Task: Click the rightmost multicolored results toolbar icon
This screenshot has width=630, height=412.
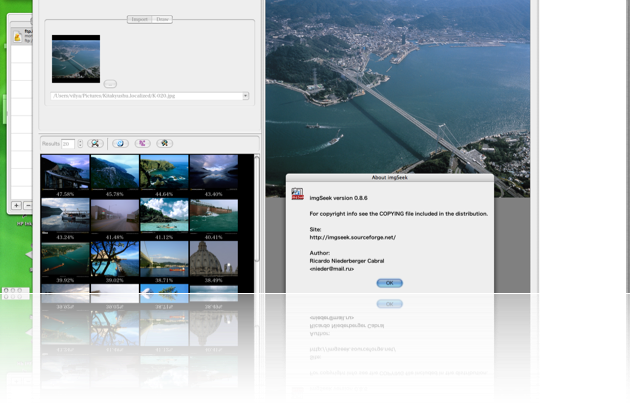Action: coord(165,144)
